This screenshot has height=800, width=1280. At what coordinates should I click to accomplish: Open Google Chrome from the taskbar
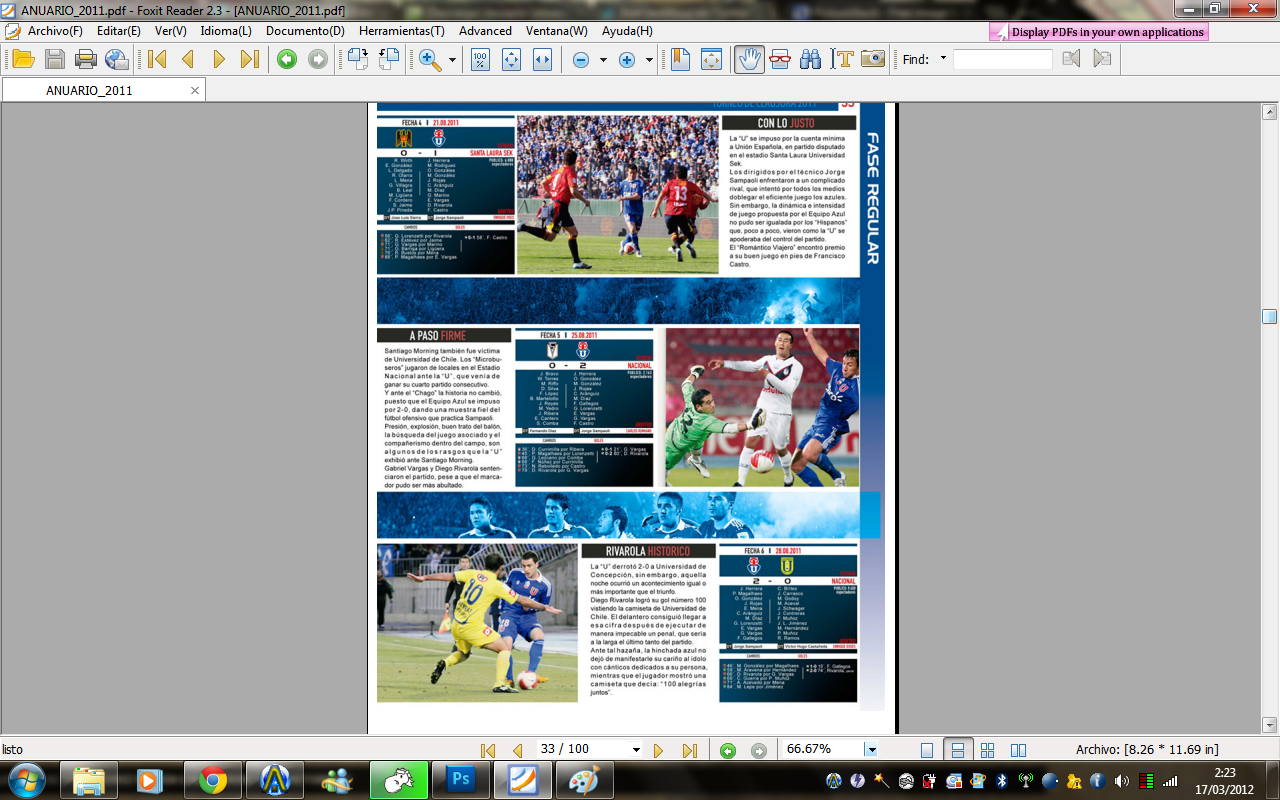coord(212,779)
